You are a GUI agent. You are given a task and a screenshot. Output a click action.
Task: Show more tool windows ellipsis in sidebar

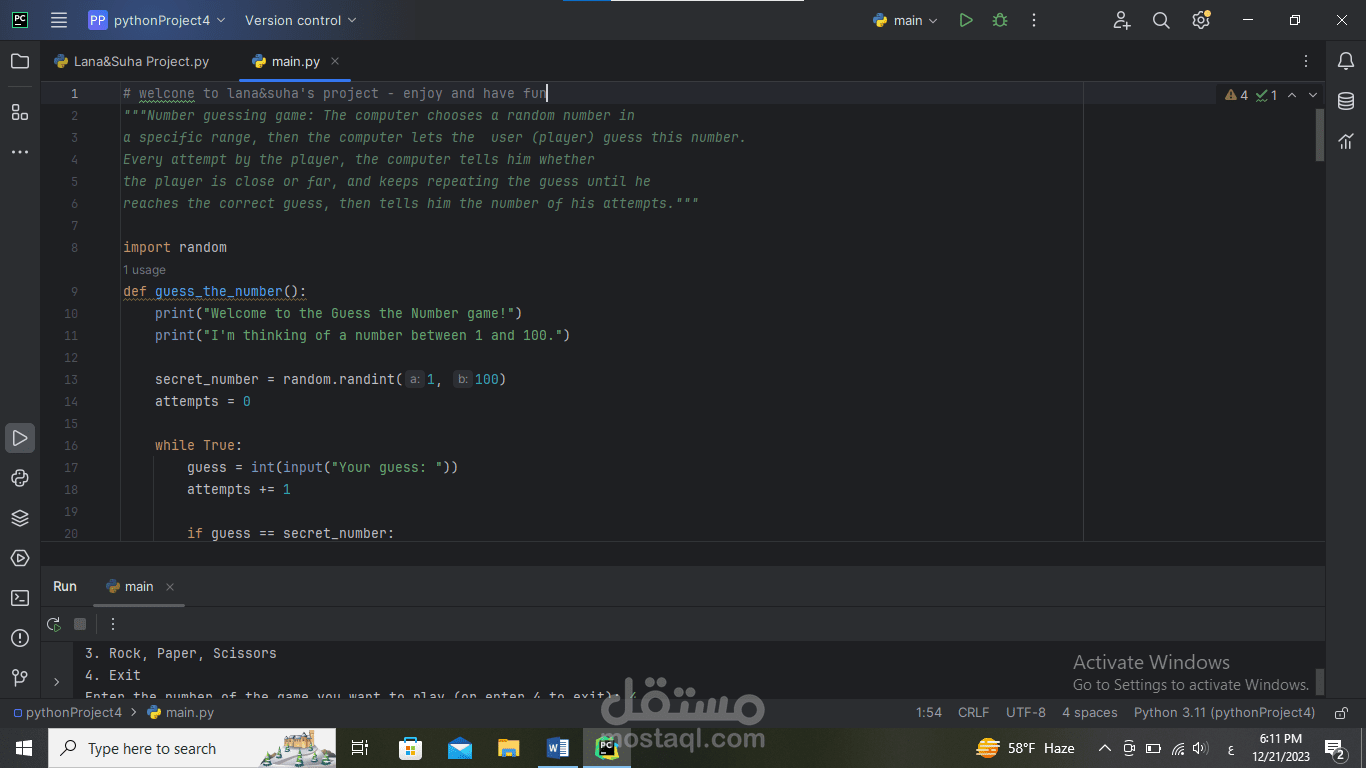(20, 152)
